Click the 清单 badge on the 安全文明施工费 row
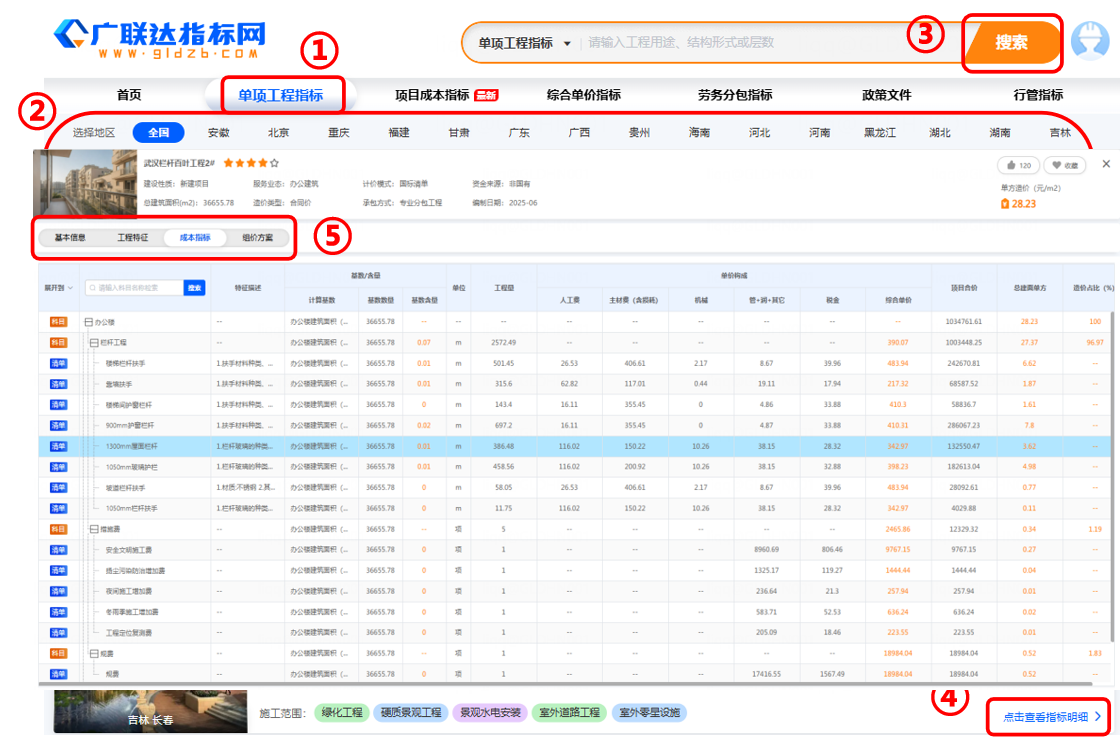Image resolution: width=1120 pixels, height=737 pixels. pyautogui.click(x=59, y=550)
